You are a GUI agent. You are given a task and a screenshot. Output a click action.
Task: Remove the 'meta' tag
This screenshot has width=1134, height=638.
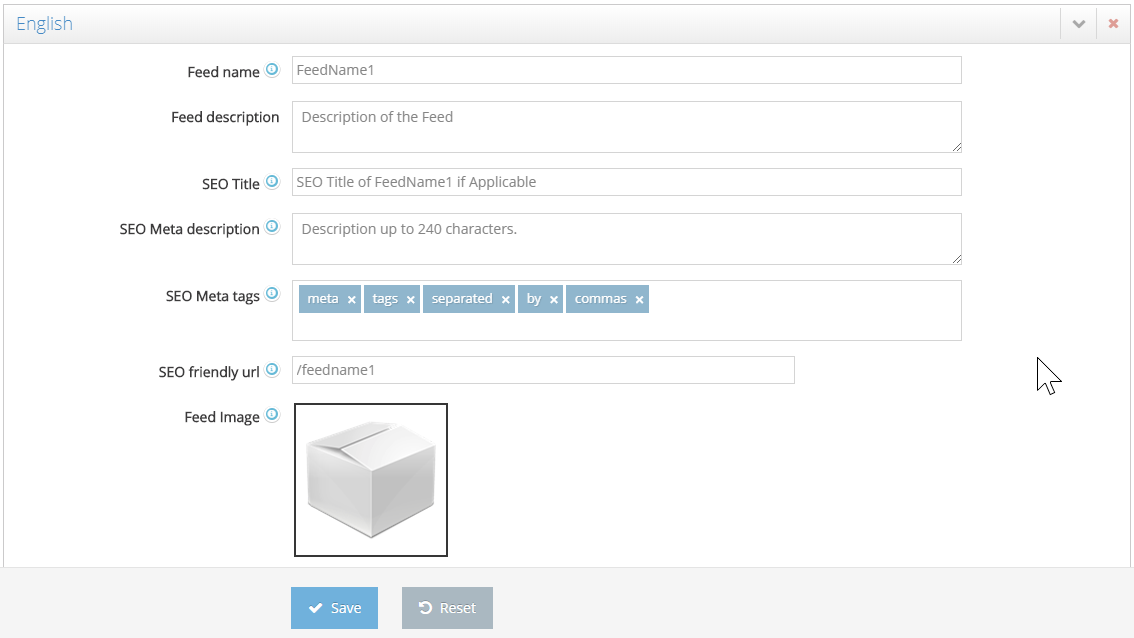coord(352,298)
